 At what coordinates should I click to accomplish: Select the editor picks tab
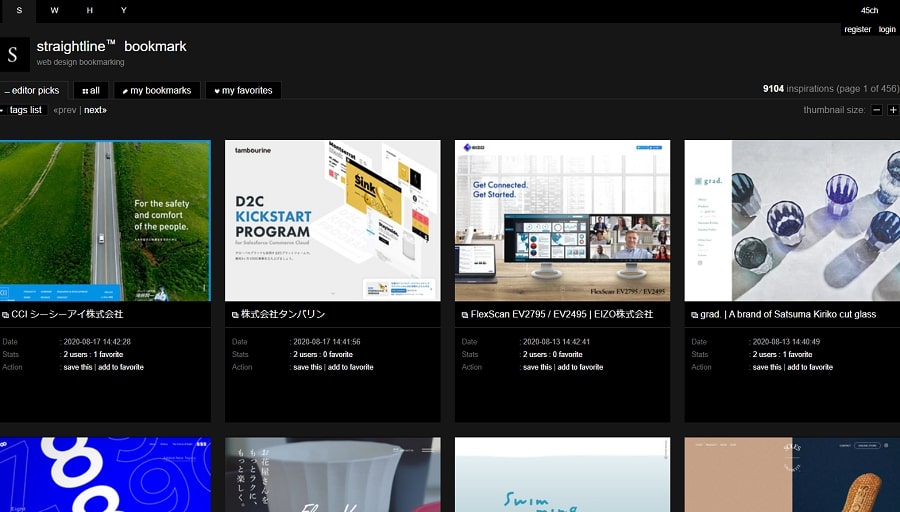(x=32, y=91)
